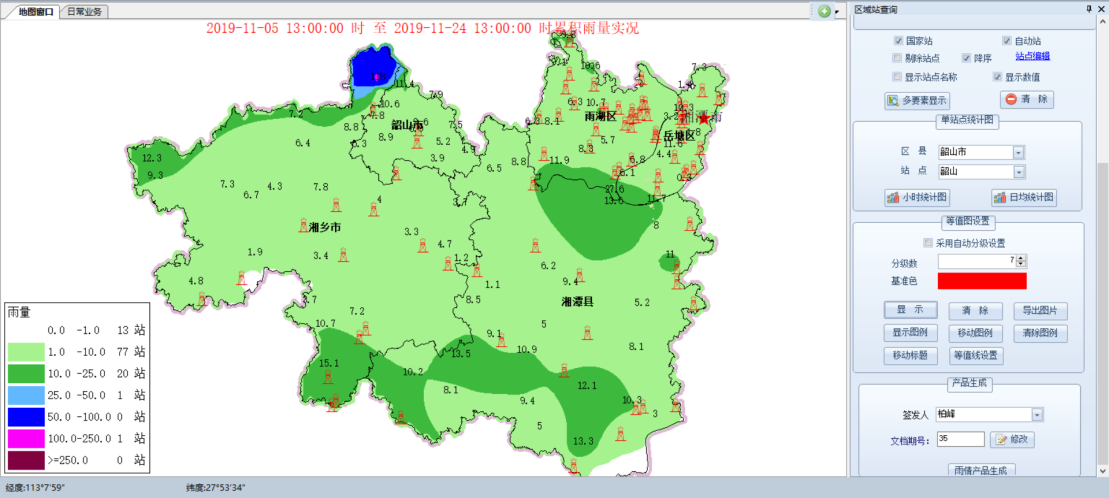Toggle the 采用自动分级设置 checkbox

click(x=927, y=243)
